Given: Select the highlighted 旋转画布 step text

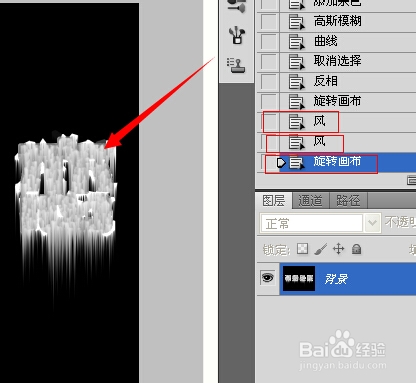Looking at the screenshot, I should click(337, 162).
